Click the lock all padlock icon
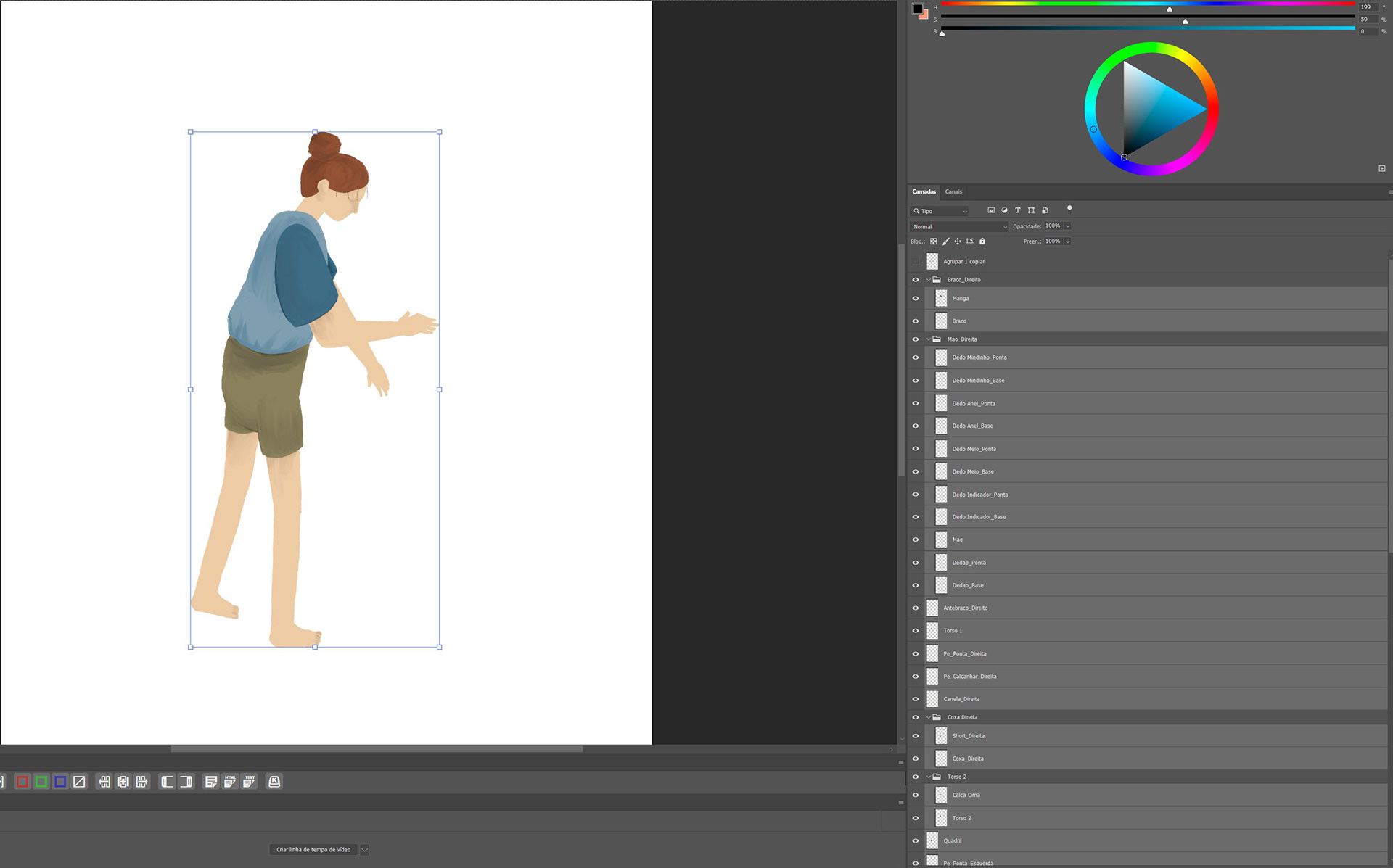Viewport: 1393px width, 868px height. [x=982, y=241]
